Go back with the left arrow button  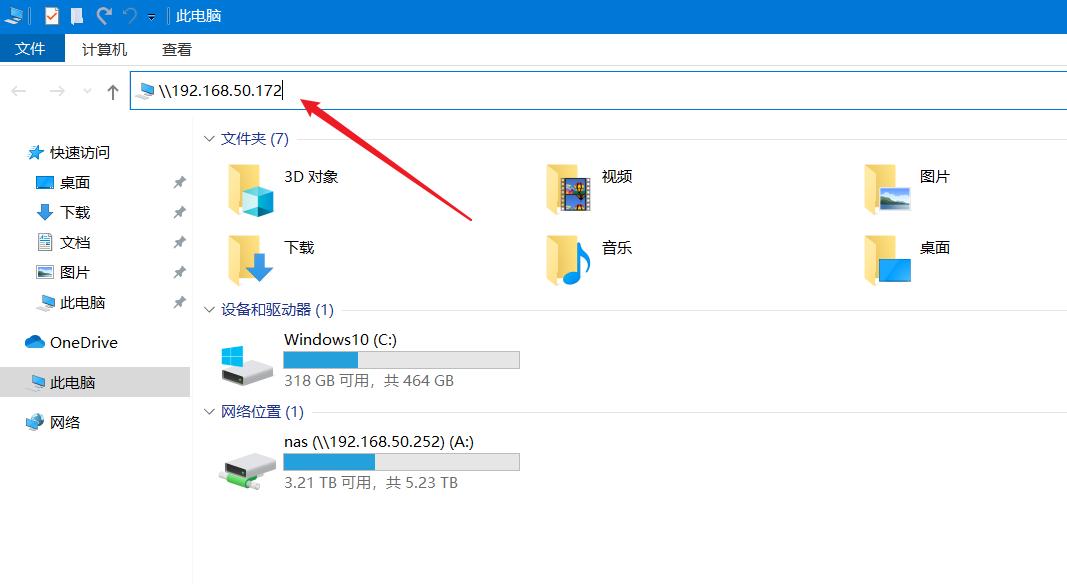point(19,91)
